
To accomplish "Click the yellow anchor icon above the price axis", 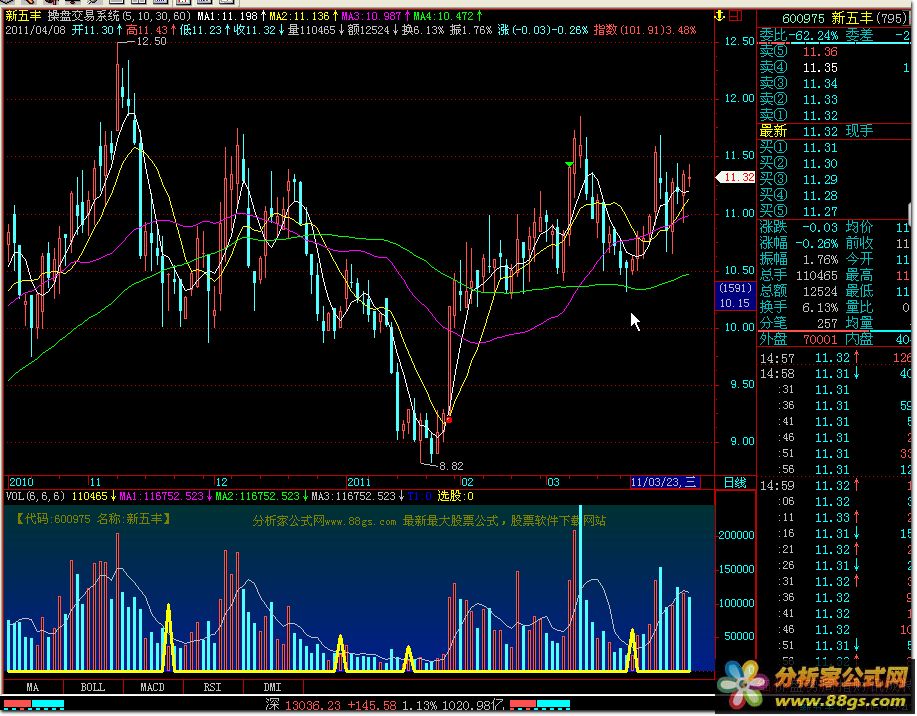I will point(720,16).
